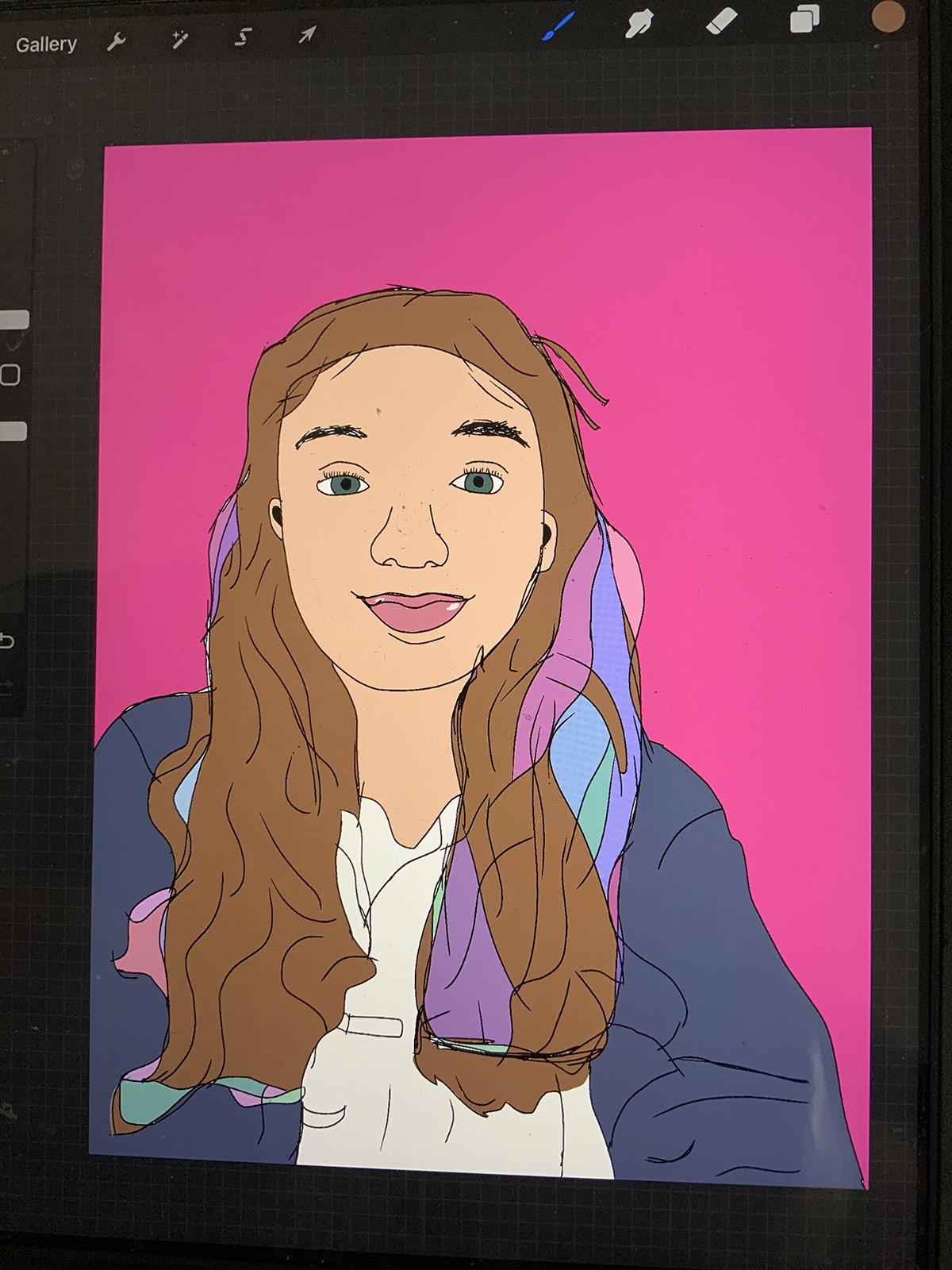Screen dimensions: 952x1270
Task: Open the active brown color swatch
Action: (x=887, y=17)
